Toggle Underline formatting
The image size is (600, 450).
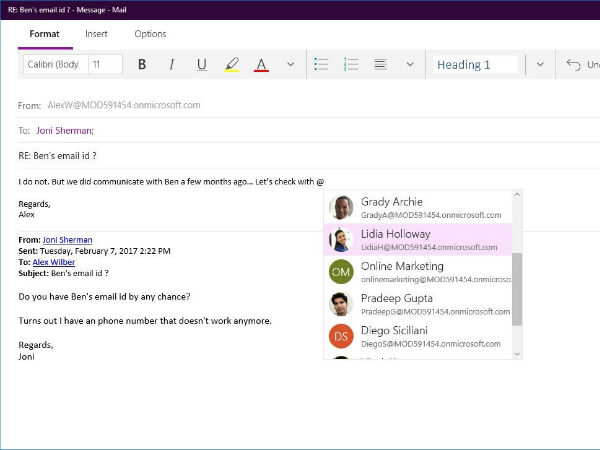[201, 65]
